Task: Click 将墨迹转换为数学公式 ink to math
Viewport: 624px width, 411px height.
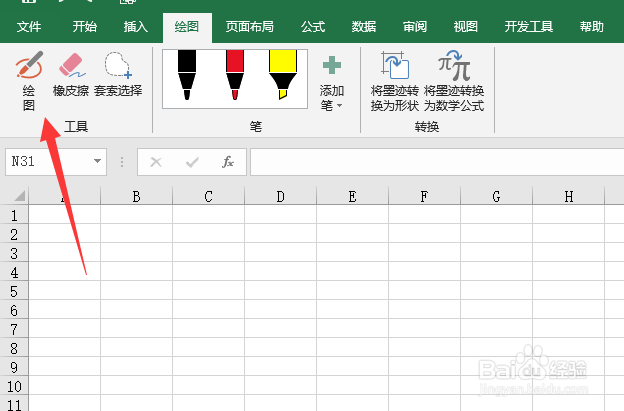Action: coord(454,82)
